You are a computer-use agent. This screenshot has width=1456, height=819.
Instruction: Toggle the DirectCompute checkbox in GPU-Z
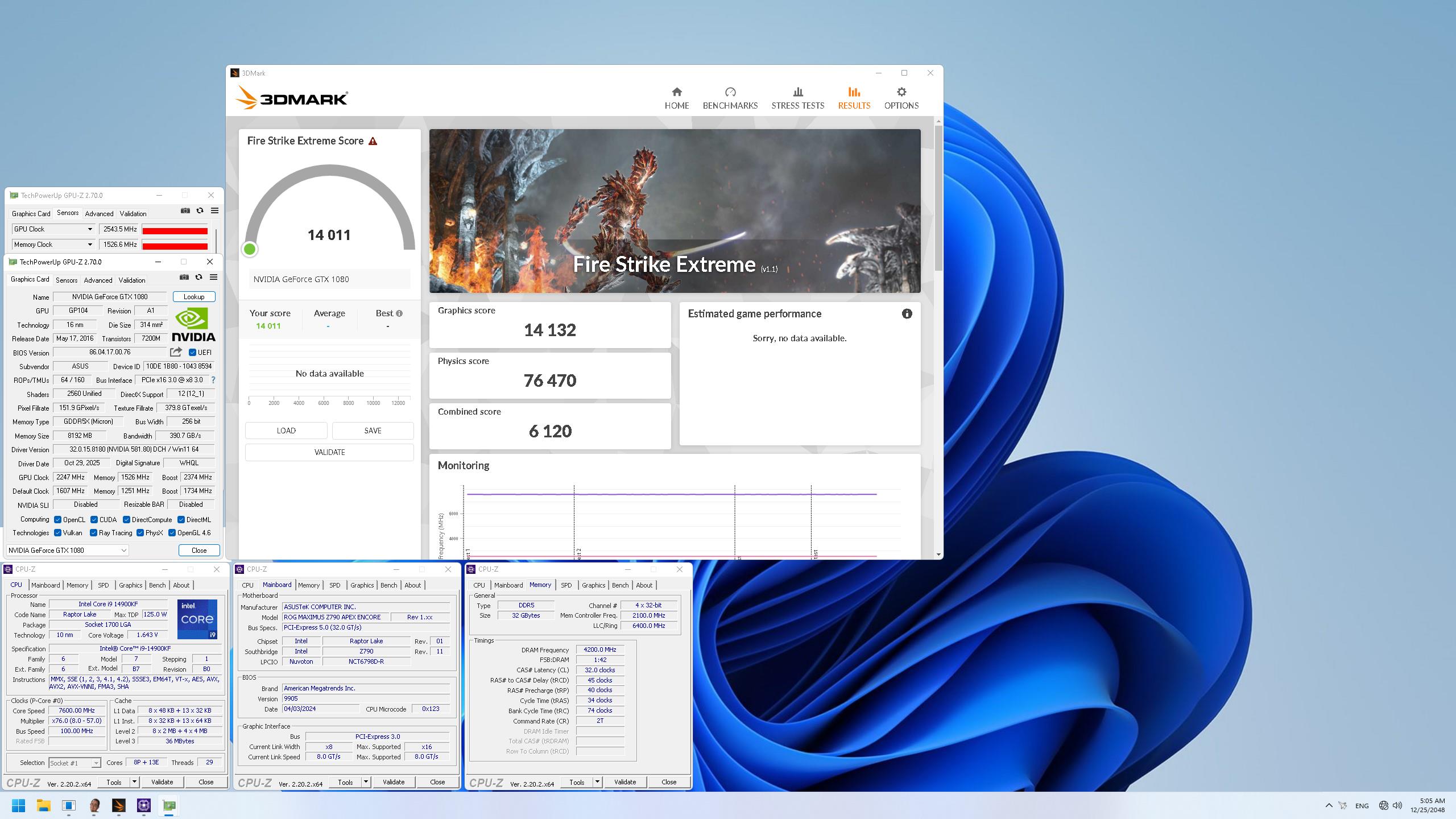click(126, 520)
